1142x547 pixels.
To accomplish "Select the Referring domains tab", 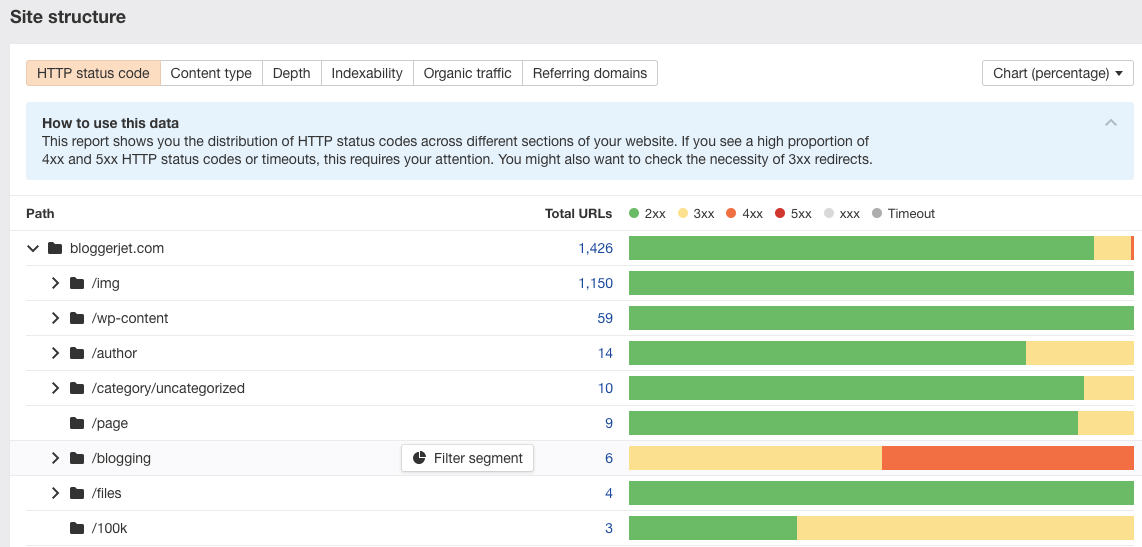I will coord(589,73).
